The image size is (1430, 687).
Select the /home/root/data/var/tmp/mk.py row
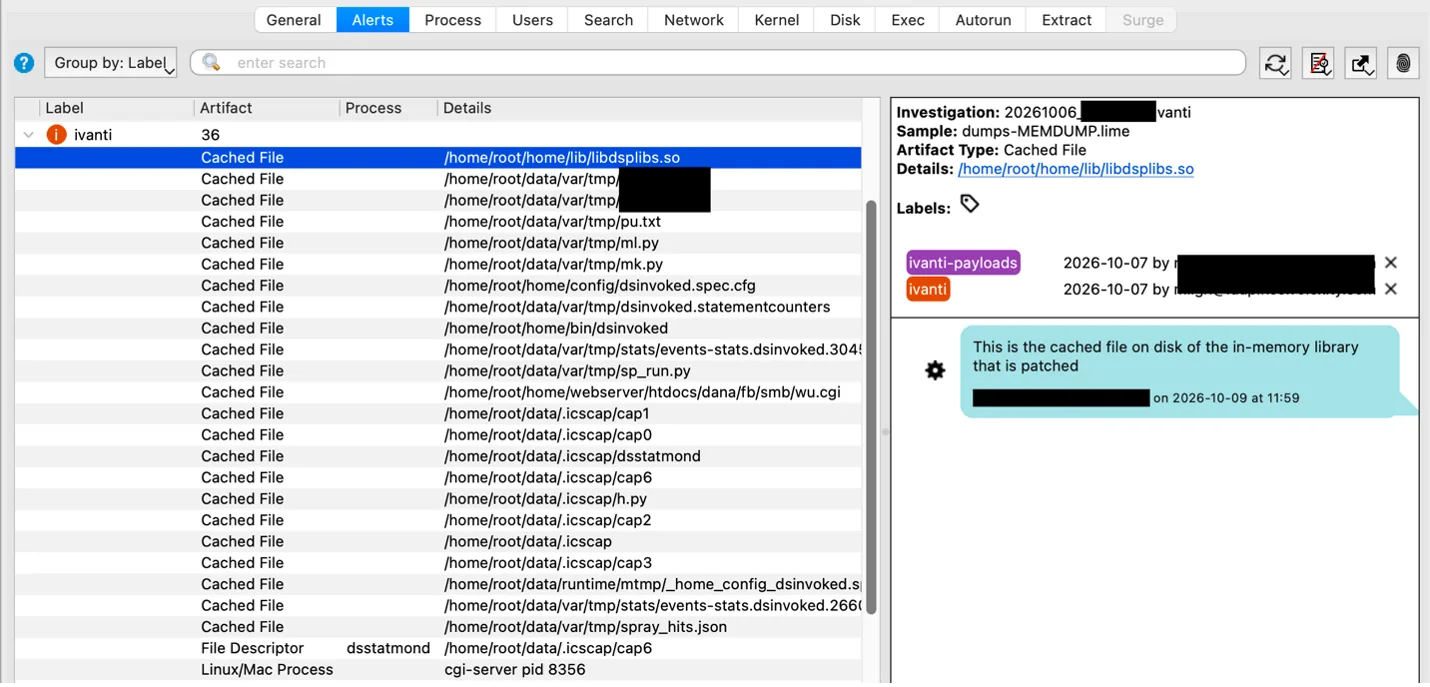[438, 264]
